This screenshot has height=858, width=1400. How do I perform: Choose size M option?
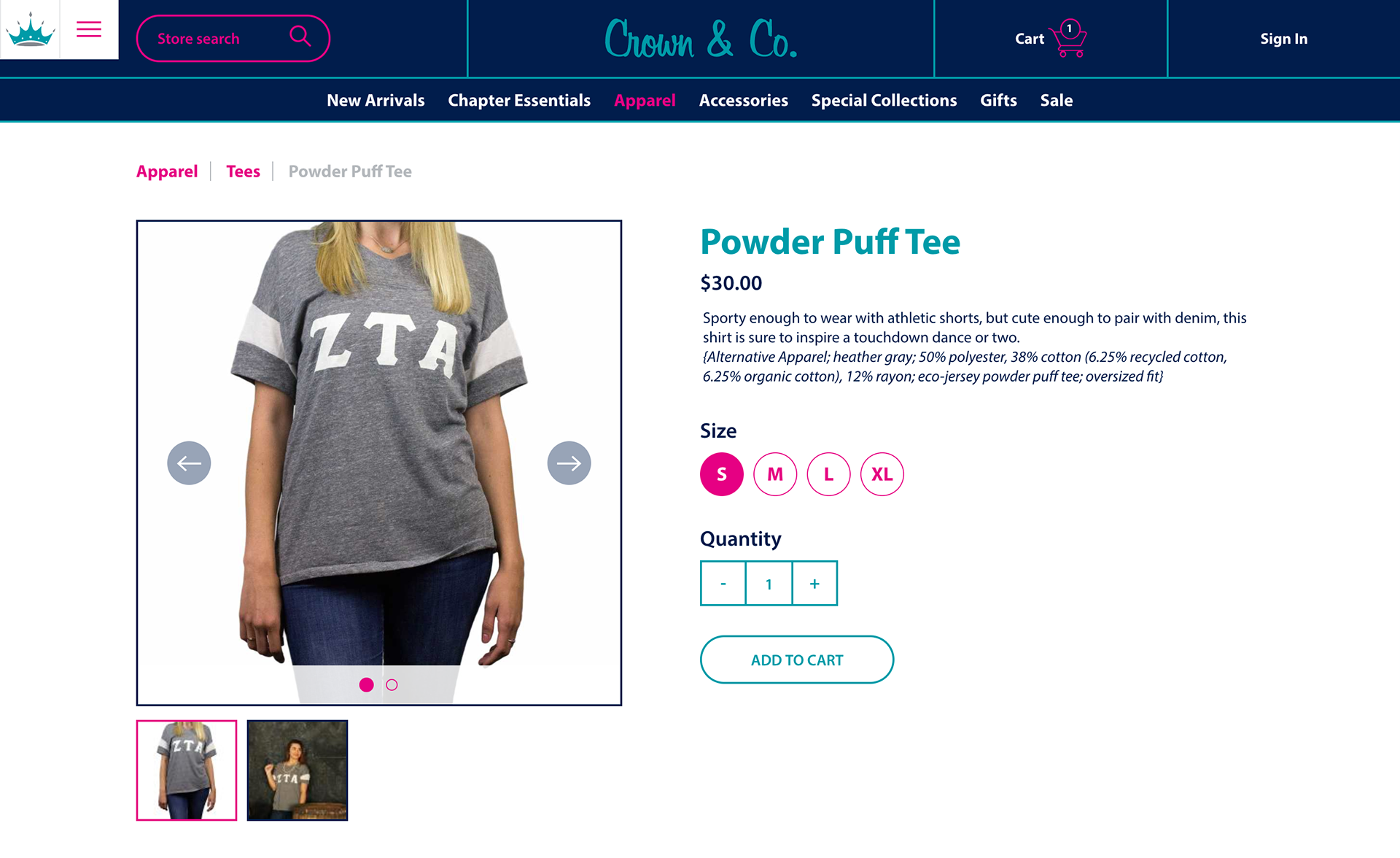coord(775,474)
